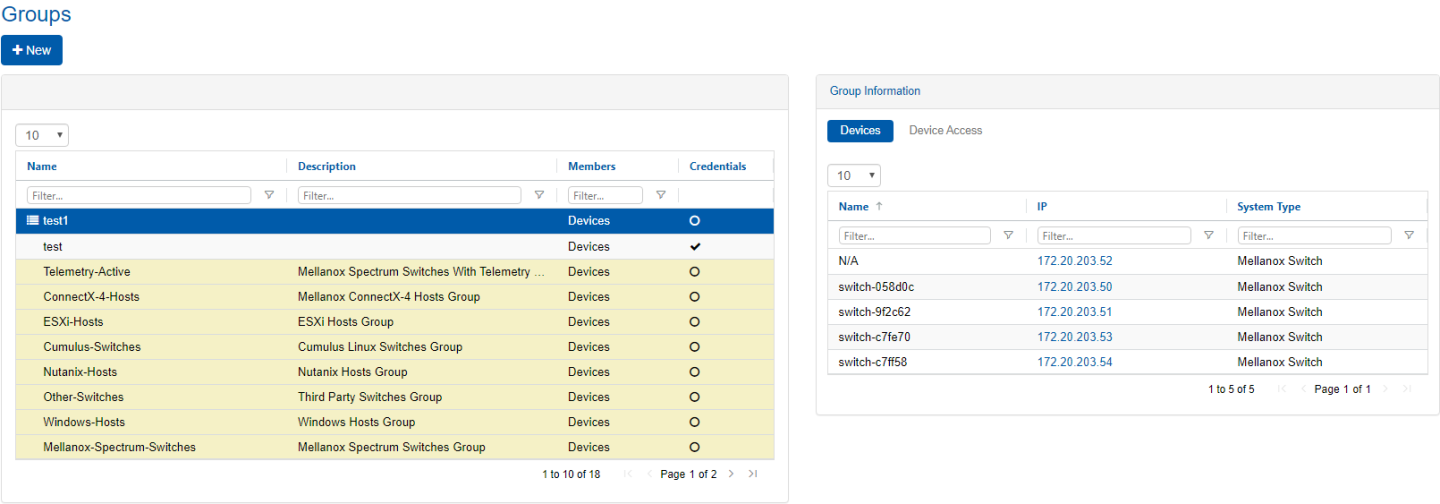Screen dimensions: 1440x504
Task: Select the Devices tab
Action: click(860, 131)
